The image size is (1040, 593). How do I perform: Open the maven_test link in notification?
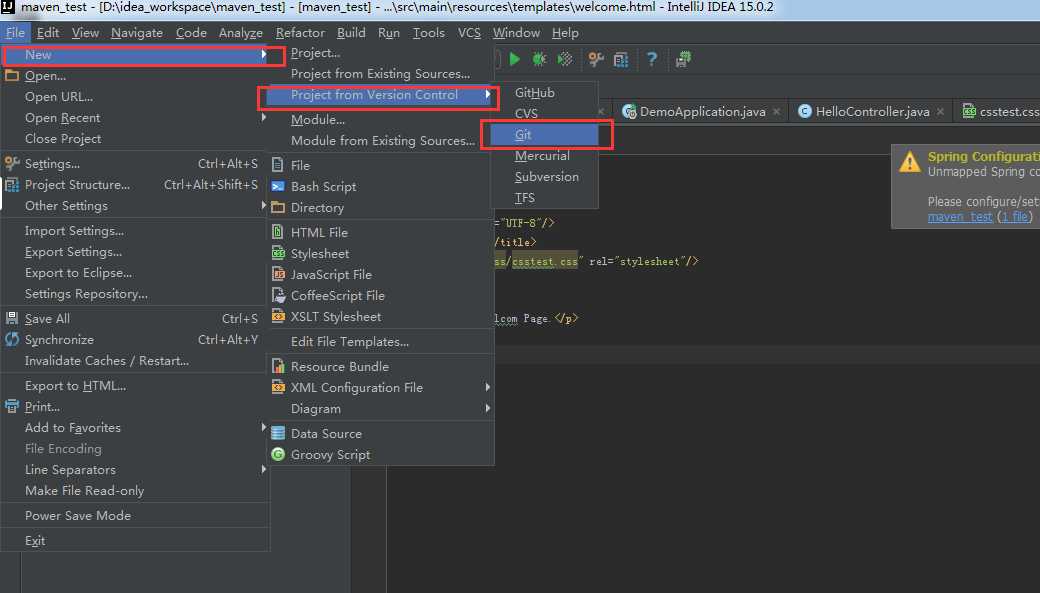(x=960, y=217)
